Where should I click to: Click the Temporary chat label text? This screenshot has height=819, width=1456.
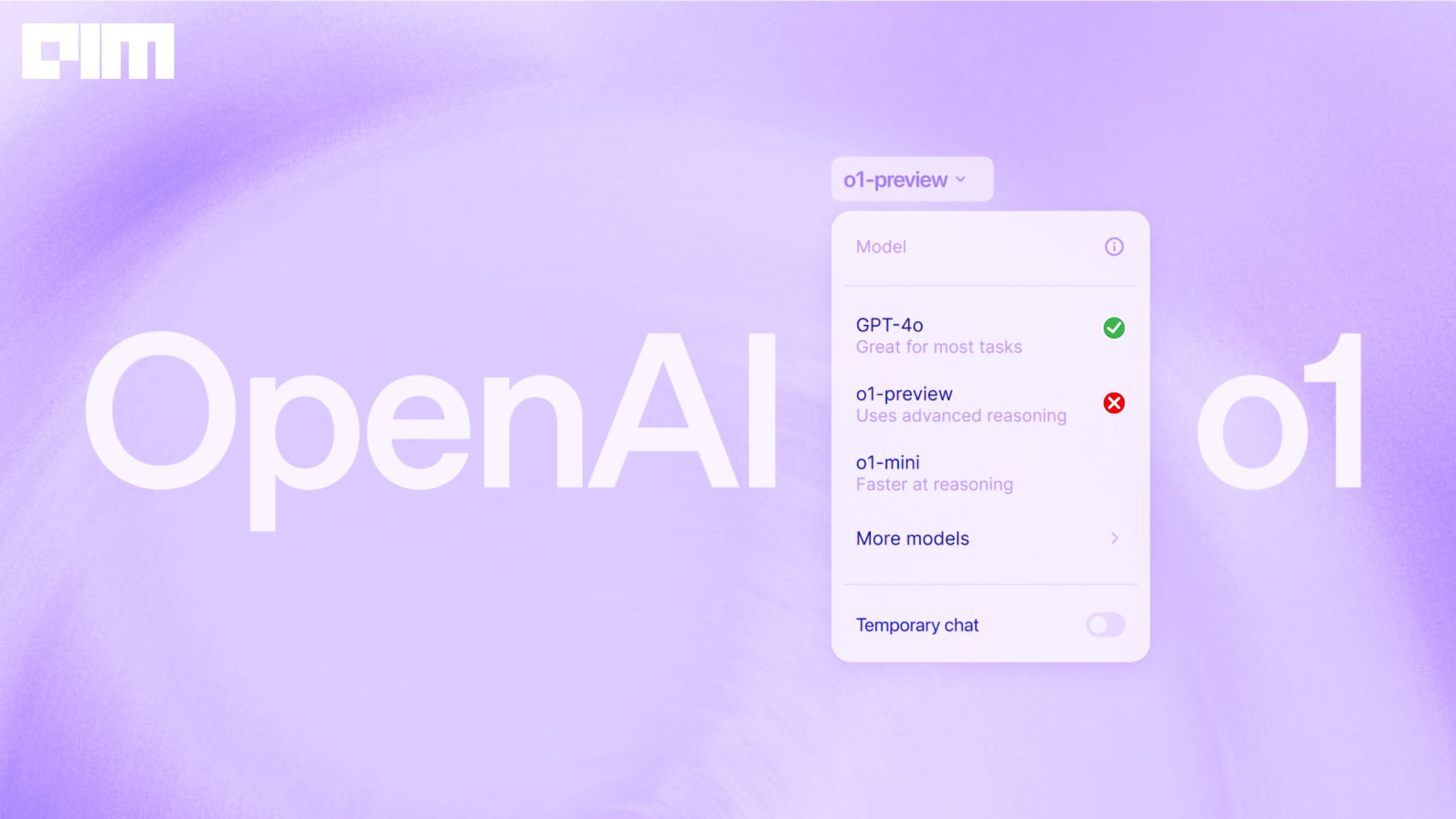tap(917, 624)
